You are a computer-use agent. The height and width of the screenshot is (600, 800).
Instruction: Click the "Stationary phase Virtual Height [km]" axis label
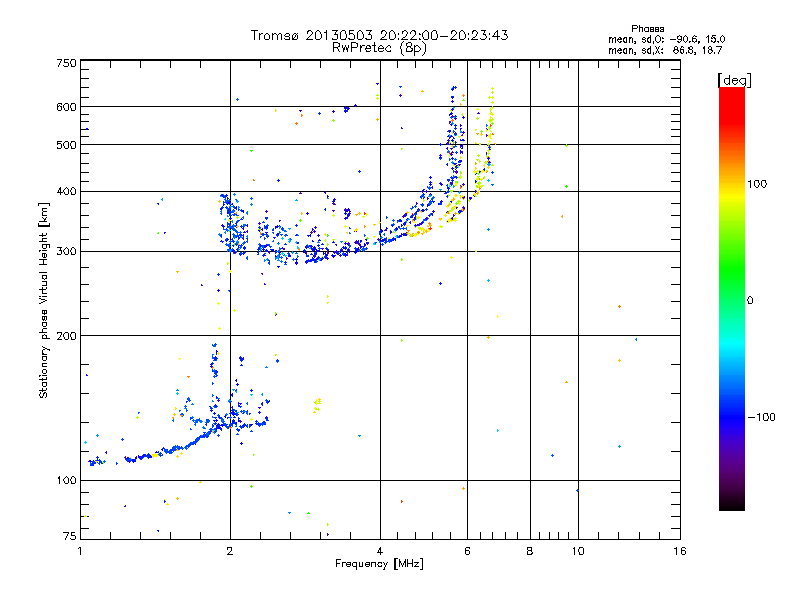(x=44, y=300)
